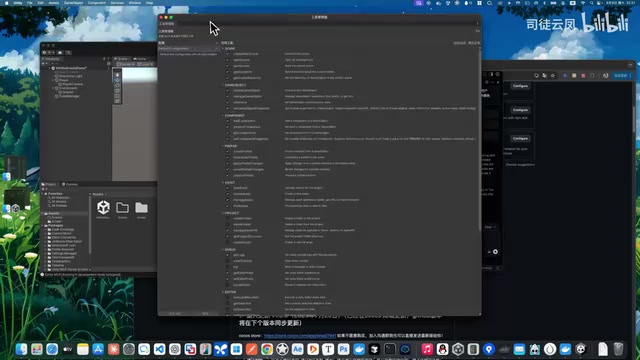The height and width of the screenshot is (360, 640).
Task: Open the cocos store hyperlink
Action: tap(300, 336)
